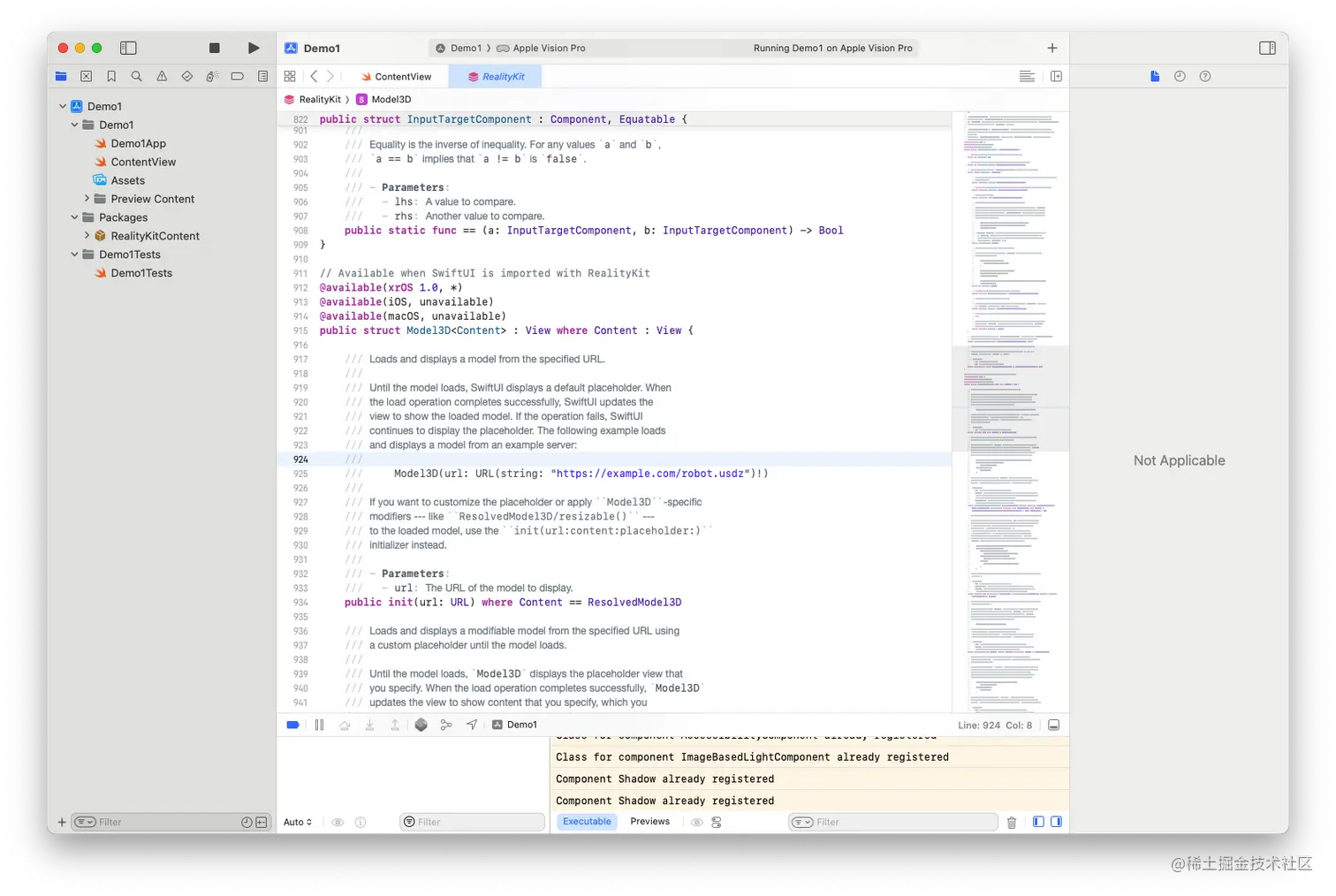This screenshot has height=896, width=1336.
Task: Select the Demo1App file
Action: 130,143
